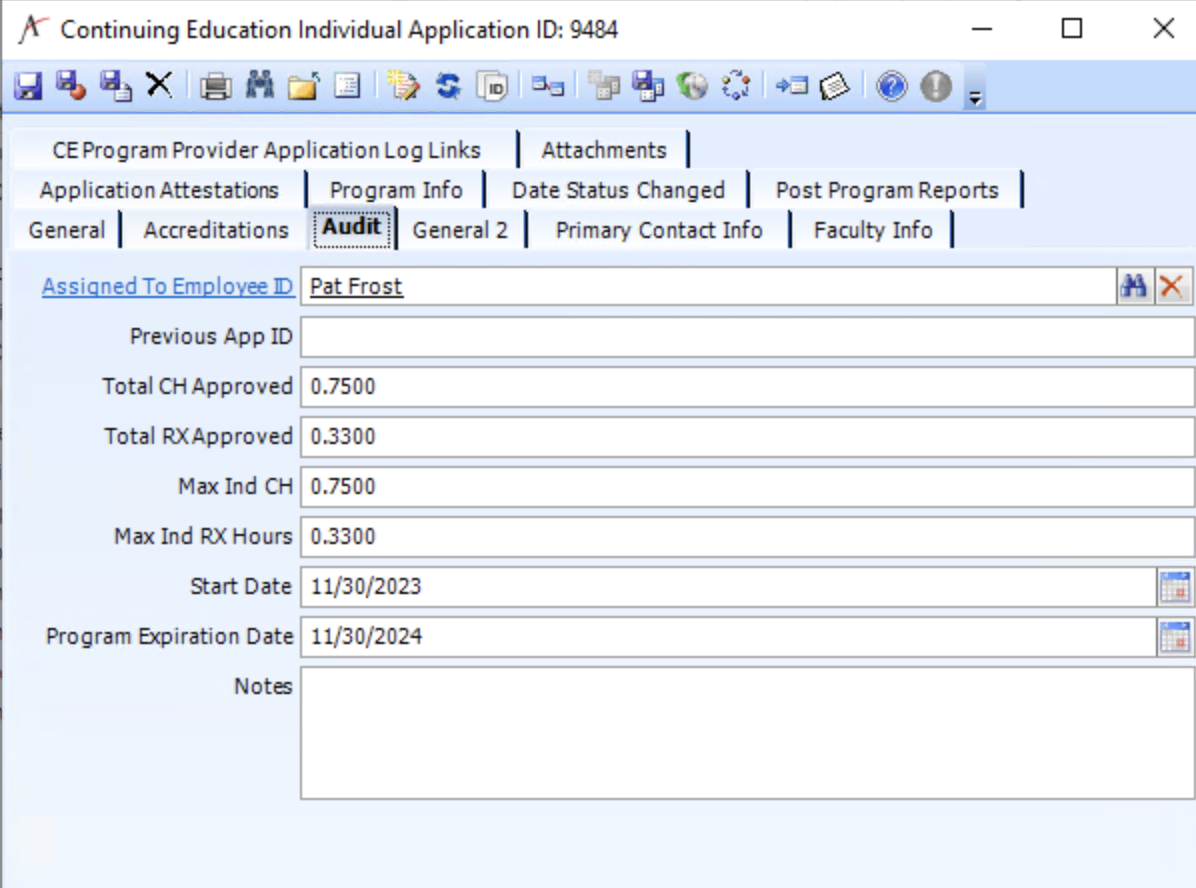
Task: Select the Delete (X) icon in the toolbar
Action: [x=156, y=86]
